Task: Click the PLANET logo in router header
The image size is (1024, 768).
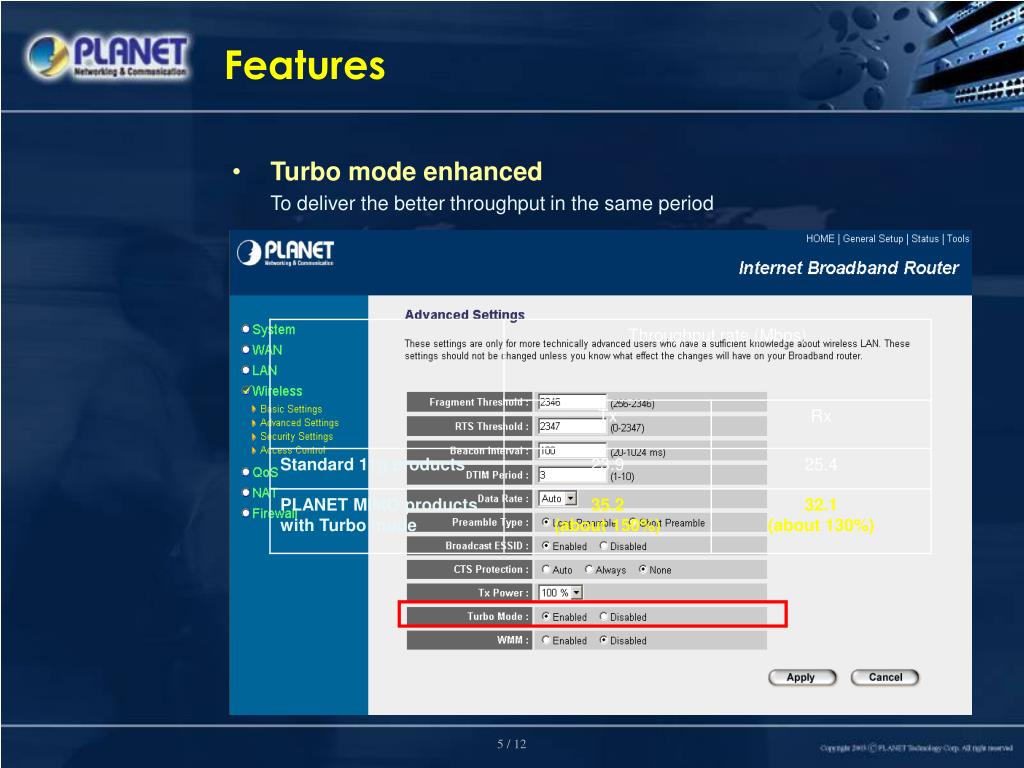Action: (x=285, y=253)
